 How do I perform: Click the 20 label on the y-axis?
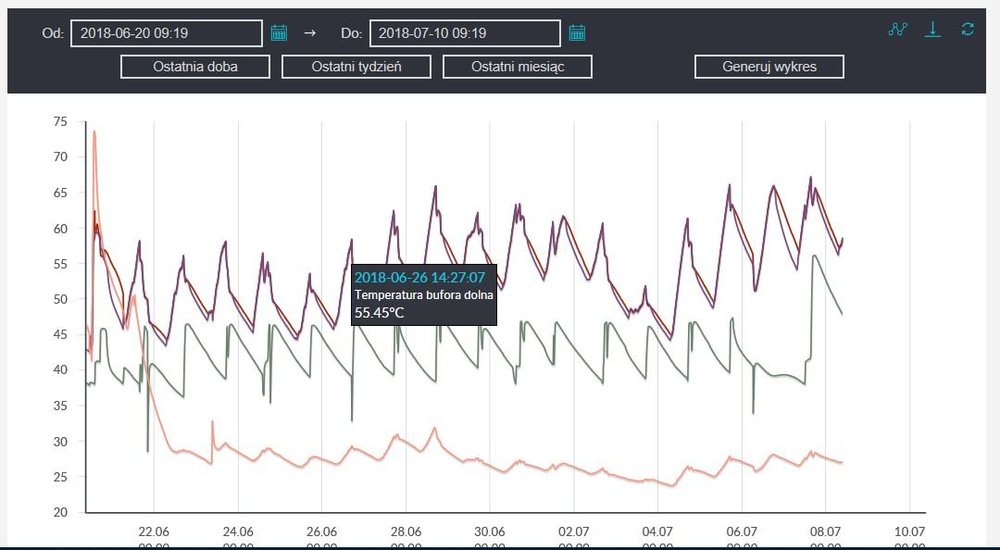pyautogui.click(x=60, y=512)
